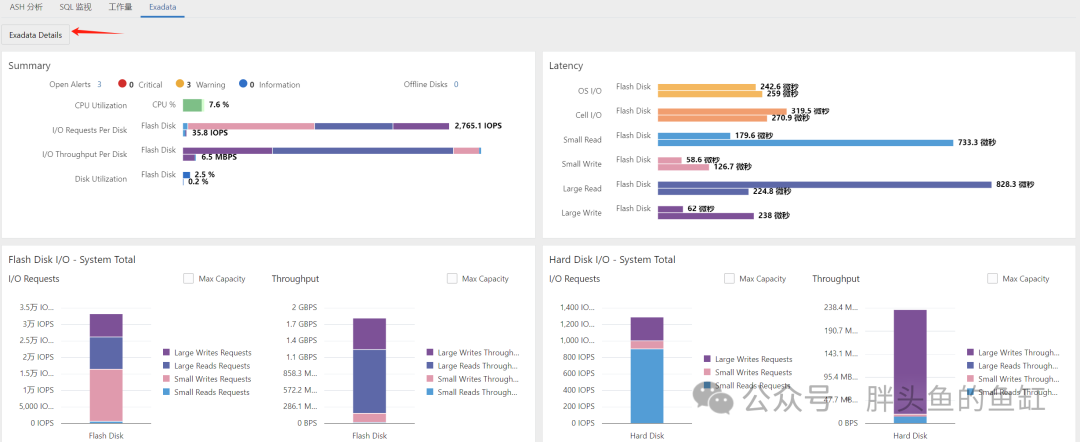Click the blue Information alert icon
This screenshot has width=1080, height=442.
point(242,84)
